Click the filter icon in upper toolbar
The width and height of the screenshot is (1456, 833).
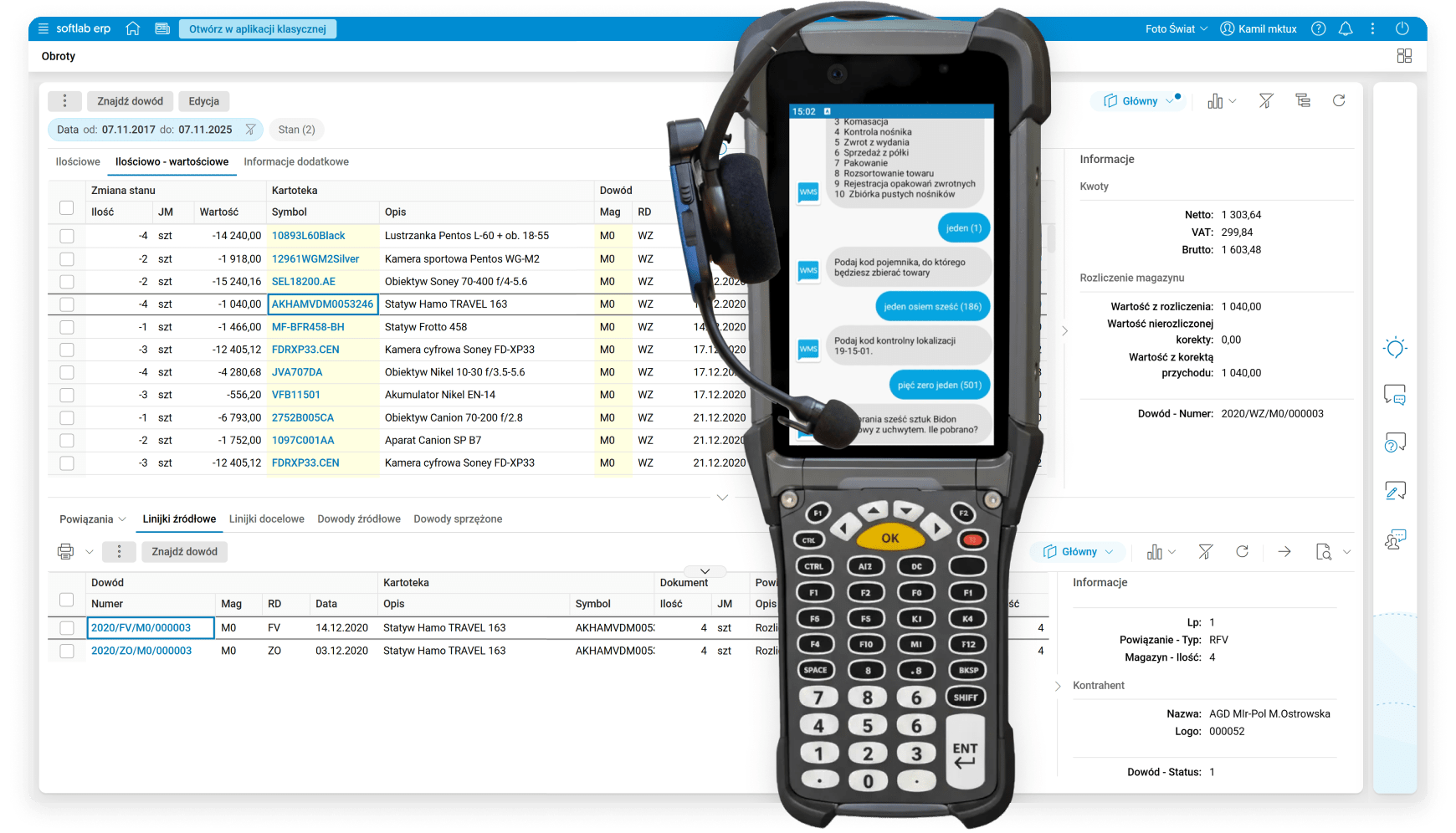tap(1266, 101)
